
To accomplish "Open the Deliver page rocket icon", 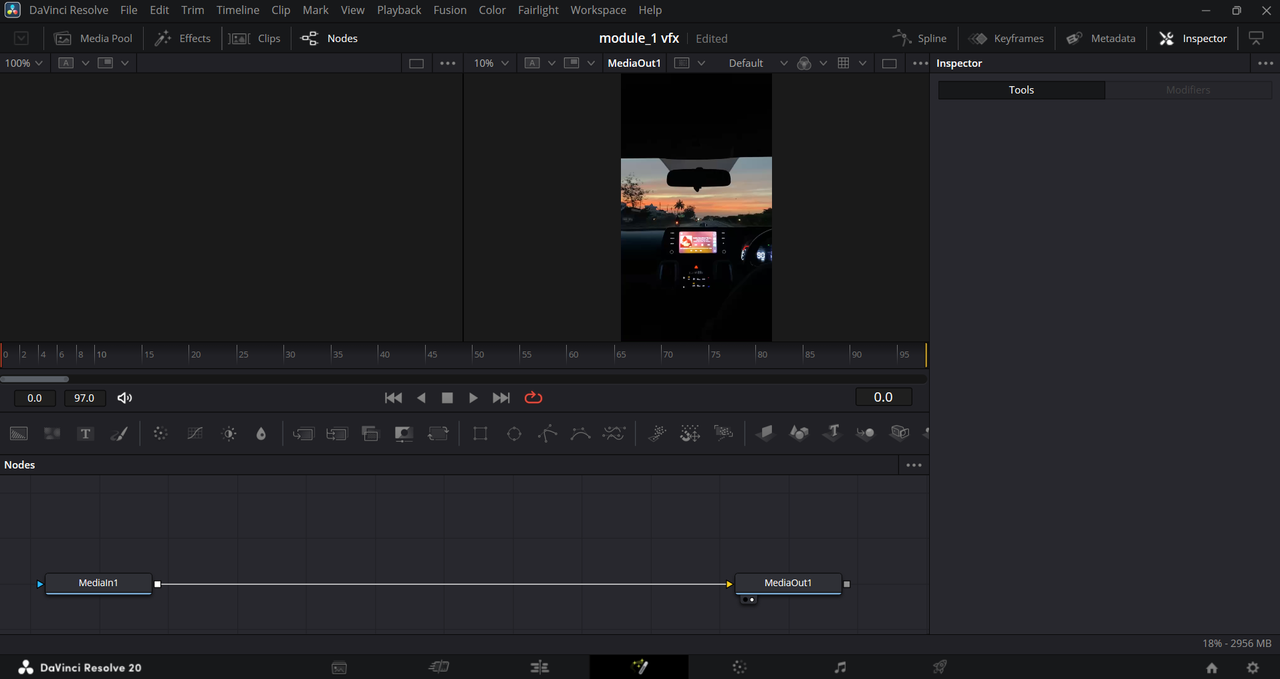I will [939, 667].
